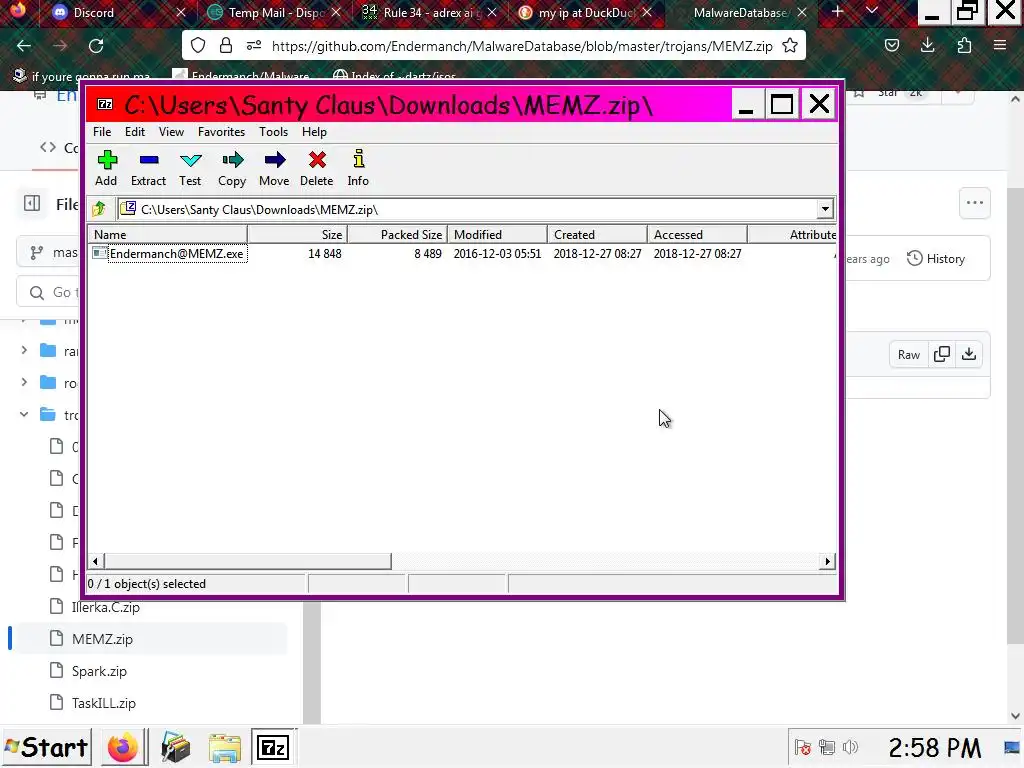This screenshot has height=768, width=1024.
Task: Open the Firefox extensions icon
Action: 964,46
